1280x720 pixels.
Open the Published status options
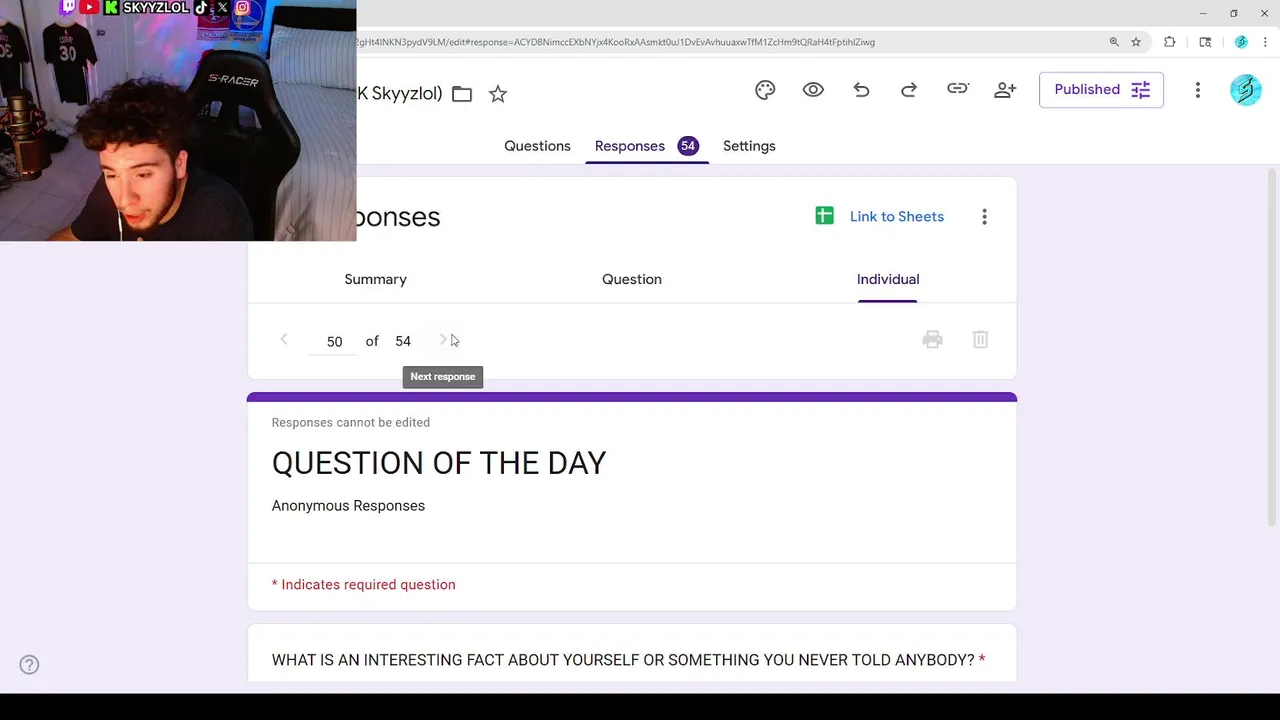1101,90
